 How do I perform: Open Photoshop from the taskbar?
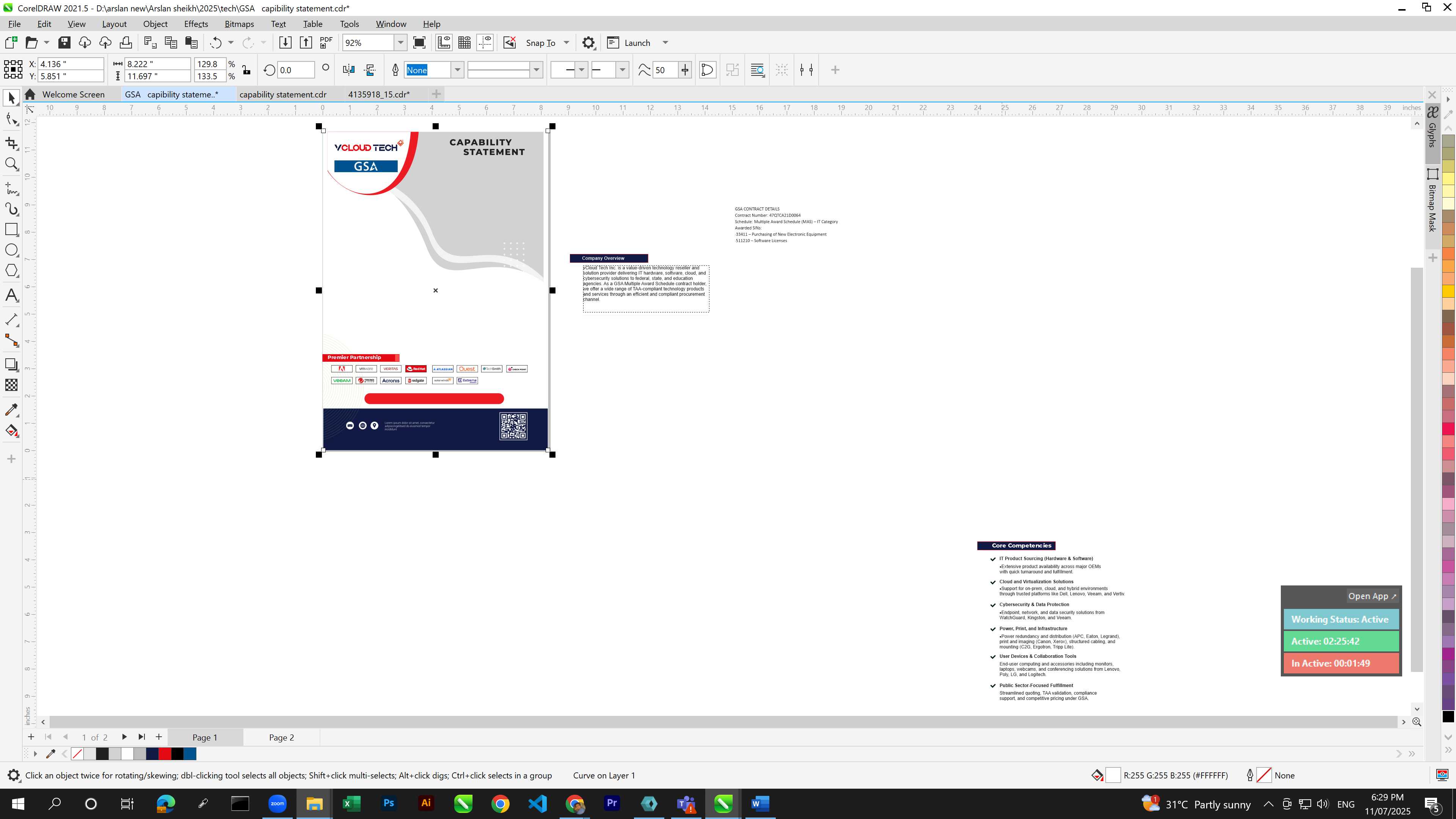pos(388,803)
